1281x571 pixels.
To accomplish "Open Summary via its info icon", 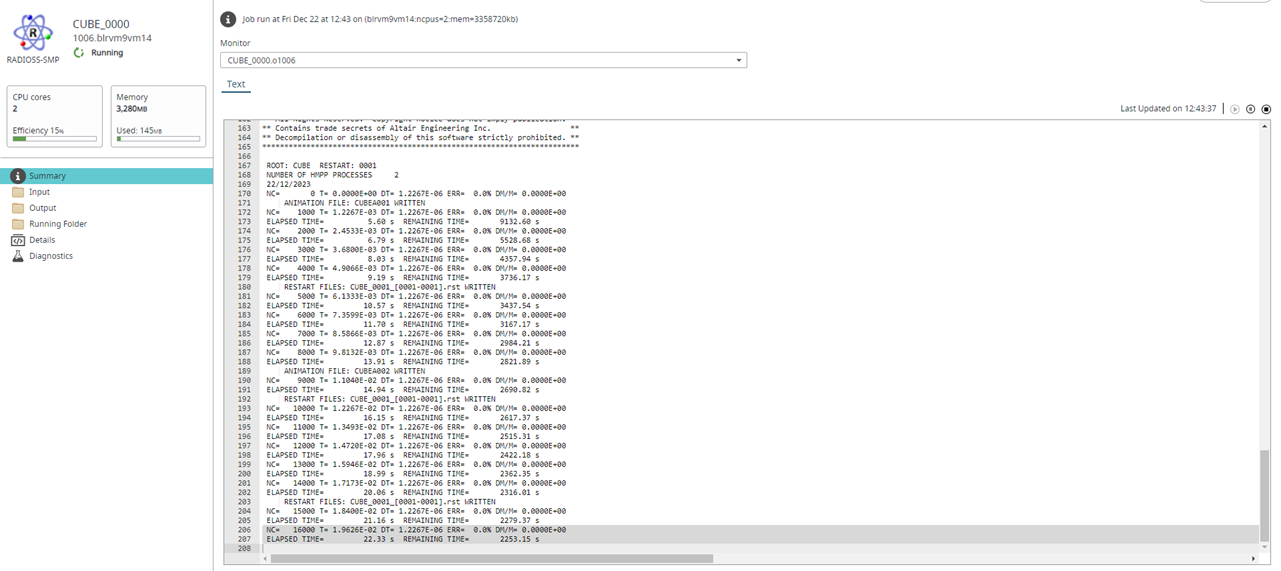I will [18, 176].
